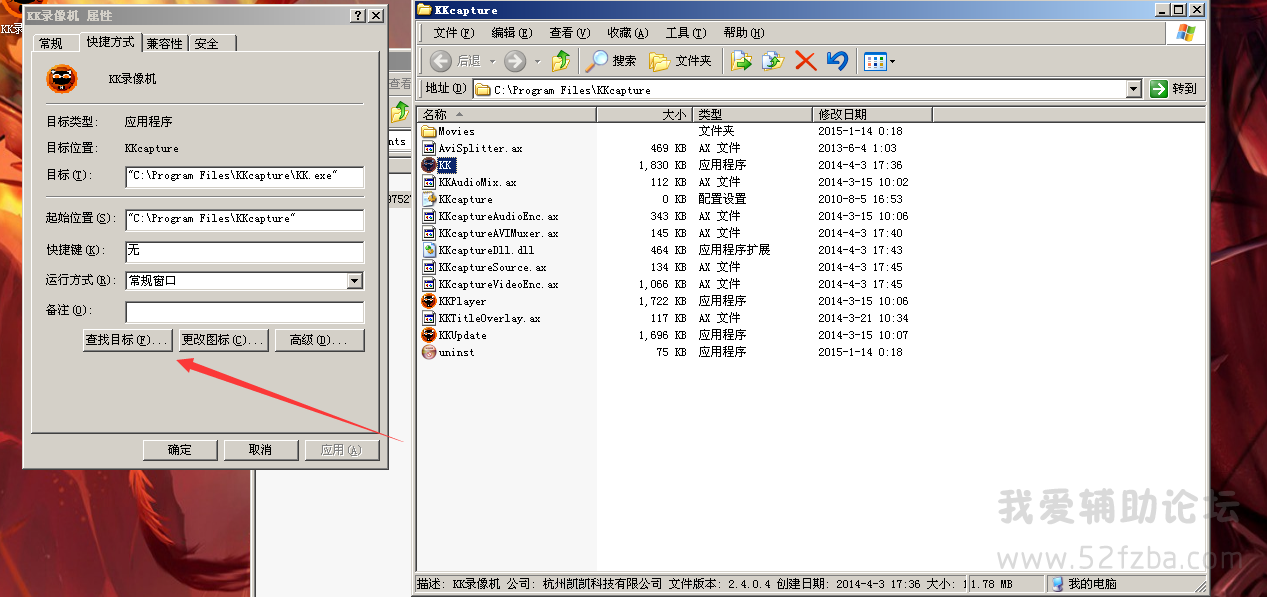
Task: Select the KKPlayer application file
Action: pyautogui.click(x=462, y=301)
